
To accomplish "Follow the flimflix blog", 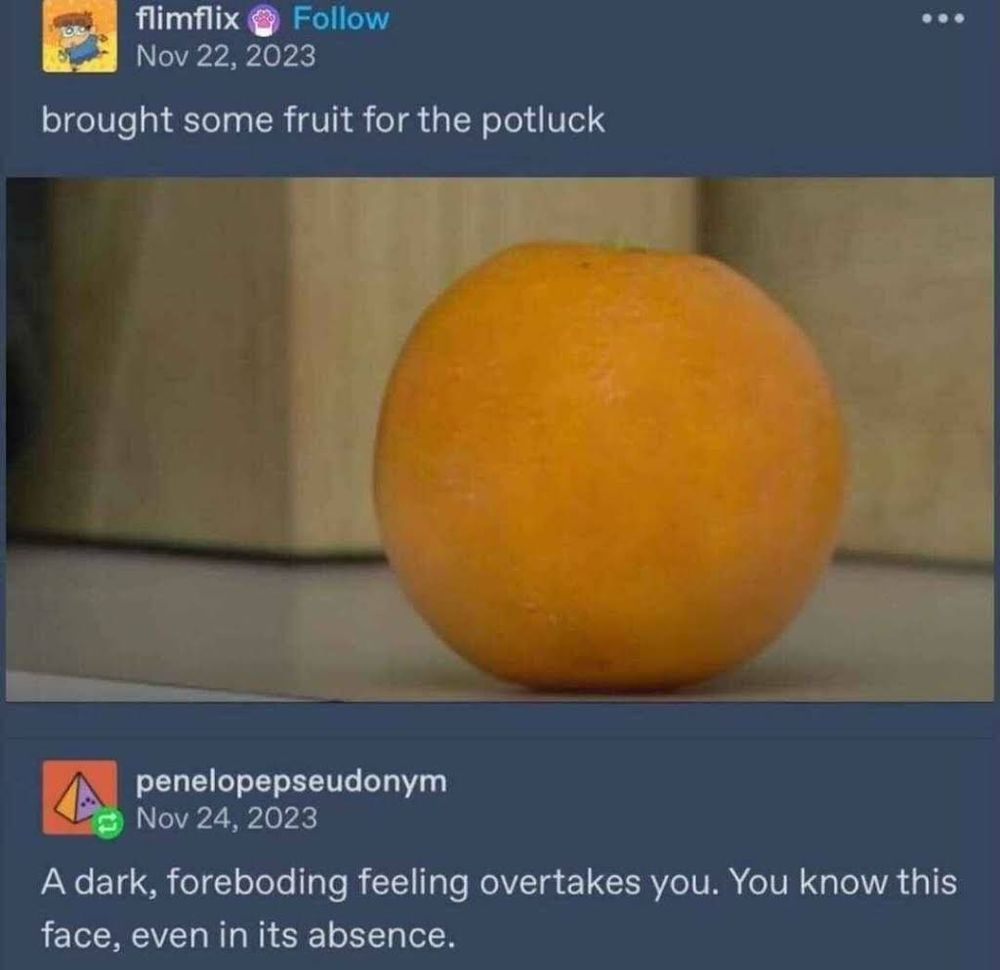I will point(340,19).
